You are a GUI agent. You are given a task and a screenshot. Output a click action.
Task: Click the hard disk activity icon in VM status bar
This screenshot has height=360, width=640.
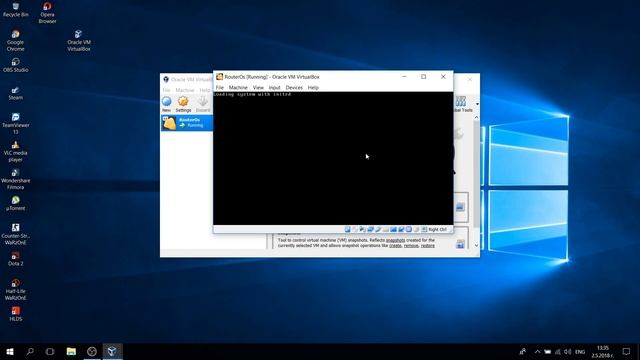pos(347,229)
